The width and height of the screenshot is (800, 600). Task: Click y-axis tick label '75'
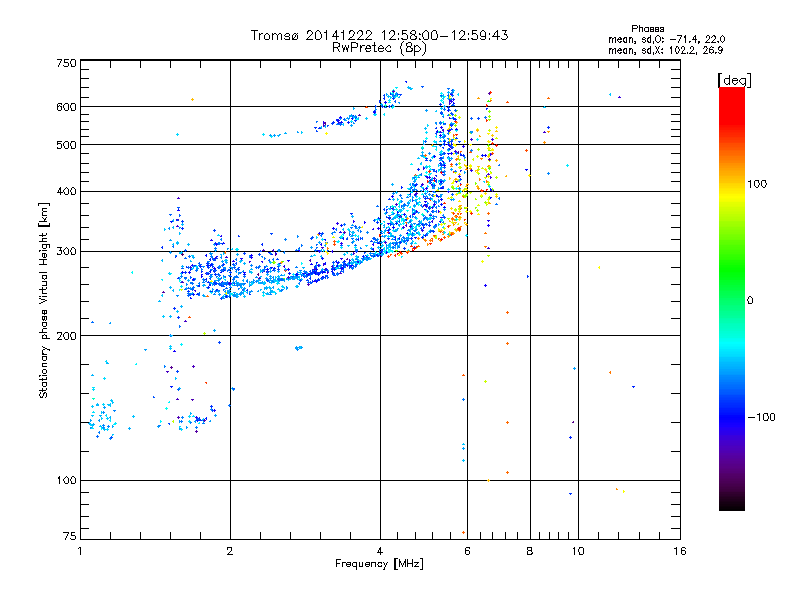[70, 536]
